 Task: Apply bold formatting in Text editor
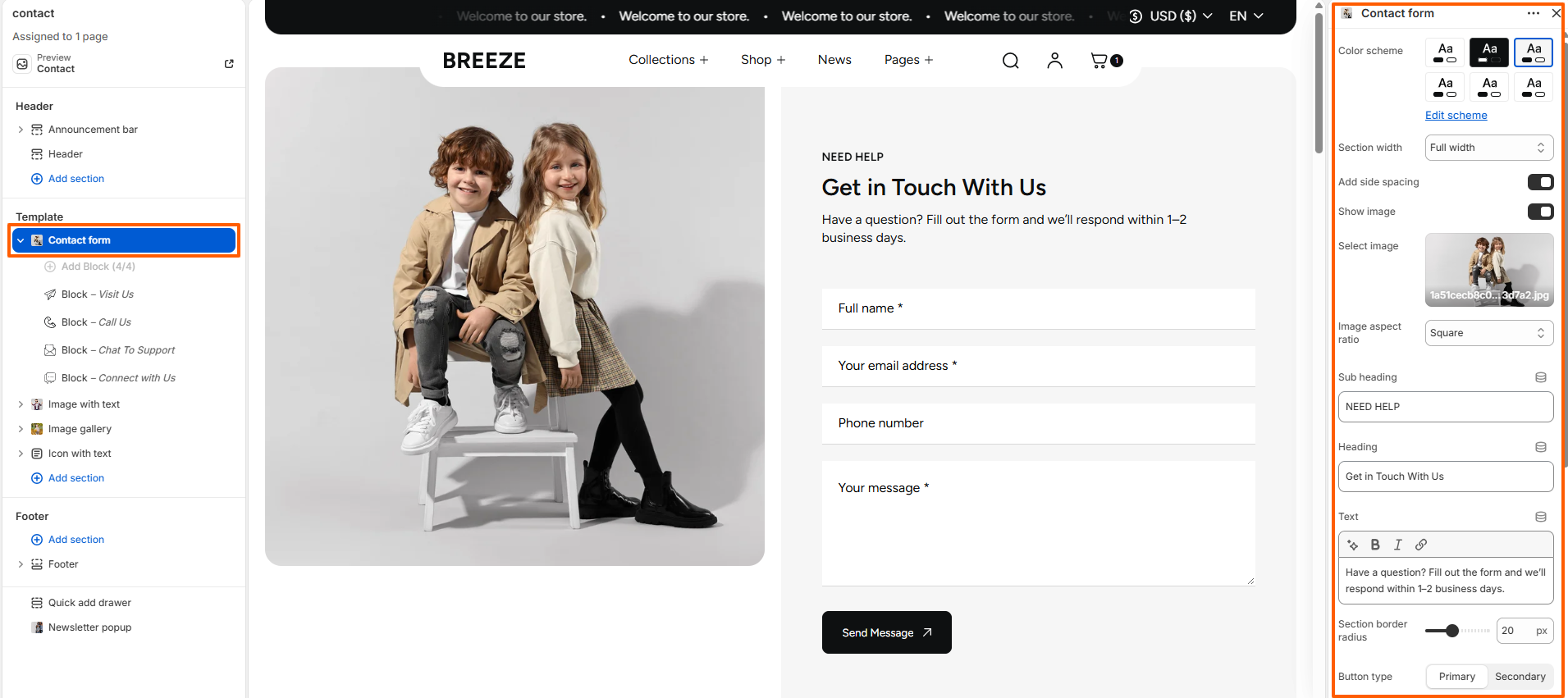pyautogui.click(x=1375, y=545)
